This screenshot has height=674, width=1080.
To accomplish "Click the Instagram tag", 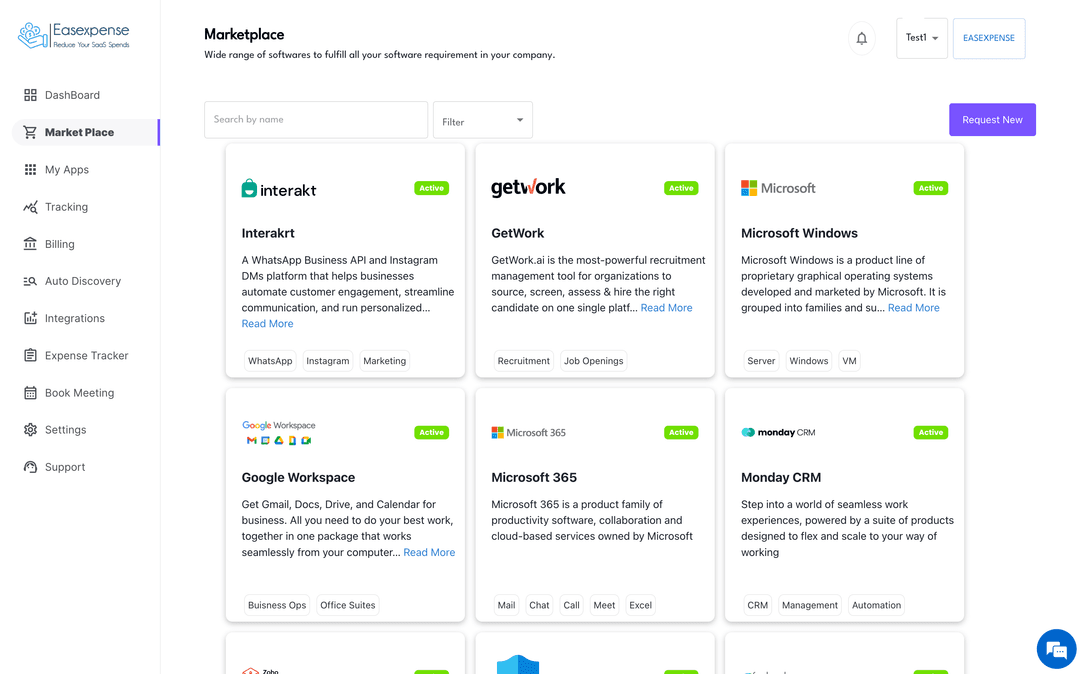I will click(x=328, y=361).
